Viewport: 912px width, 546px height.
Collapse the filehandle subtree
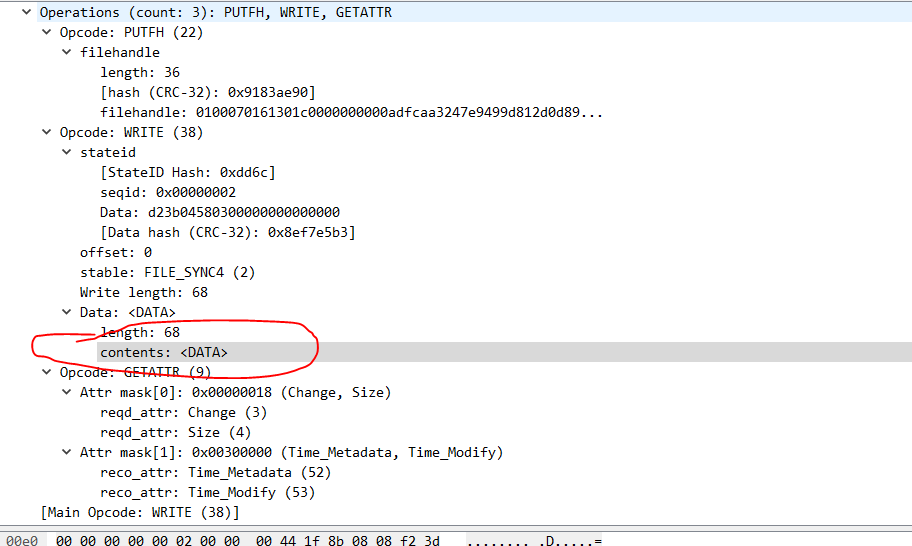tap(67, 52)
